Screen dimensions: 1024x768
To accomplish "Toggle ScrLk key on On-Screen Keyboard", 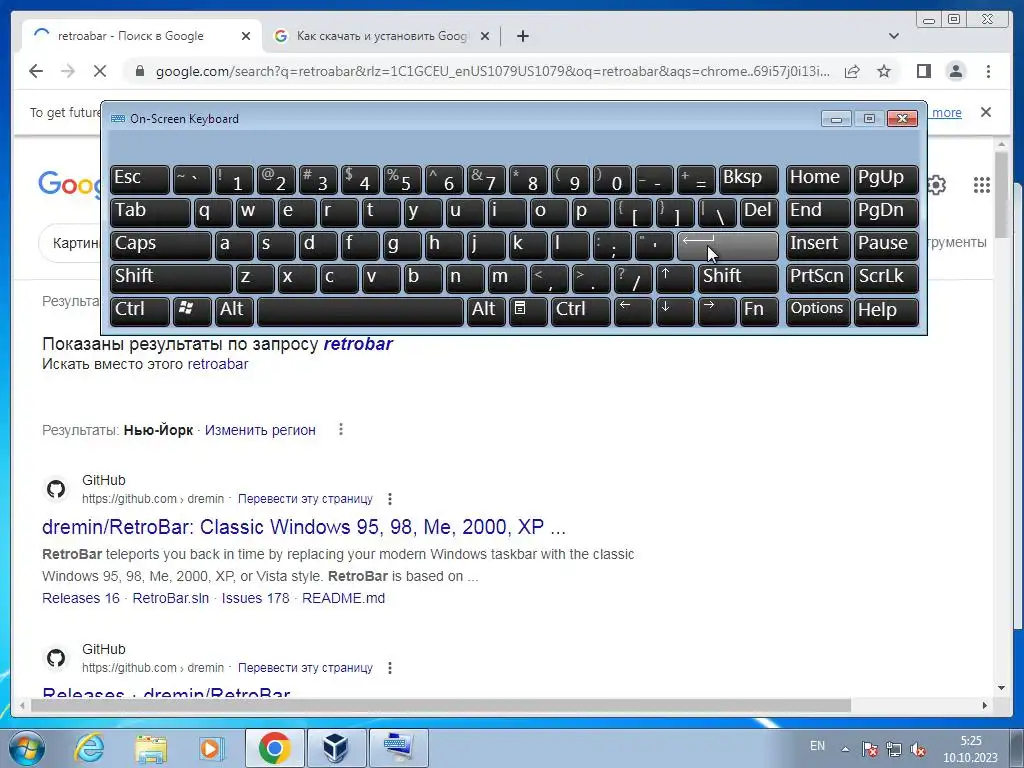I will click(x=886, y=278).
